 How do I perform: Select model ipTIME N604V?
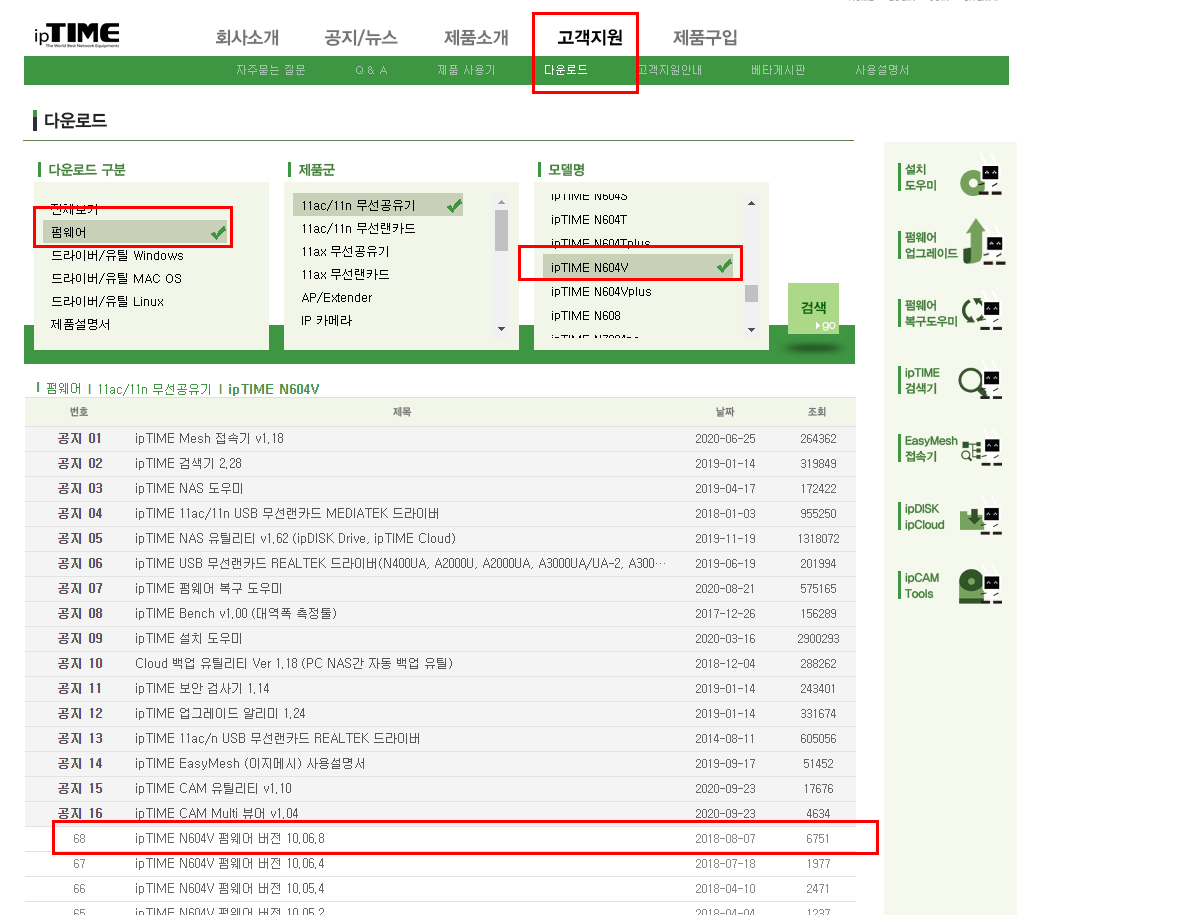(639, 267)
